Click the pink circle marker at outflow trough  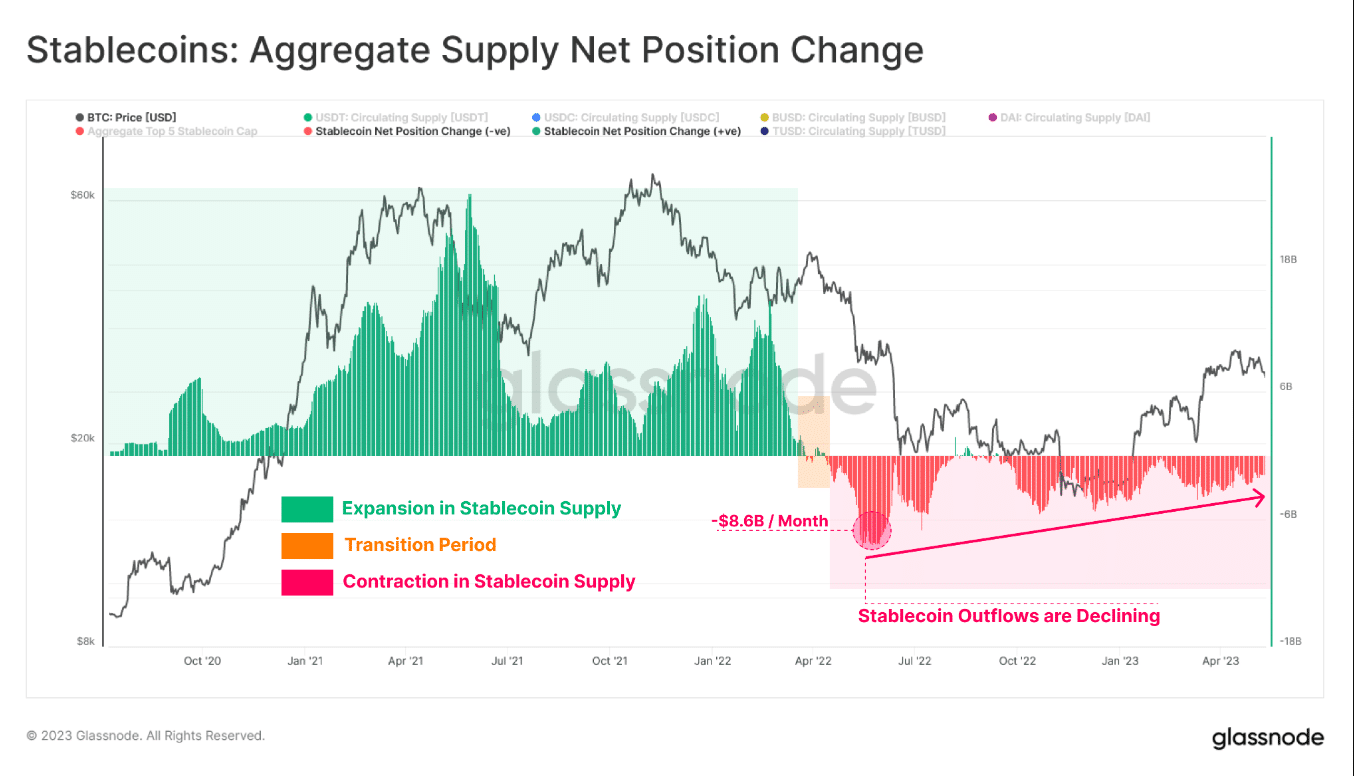coord(872,530)
